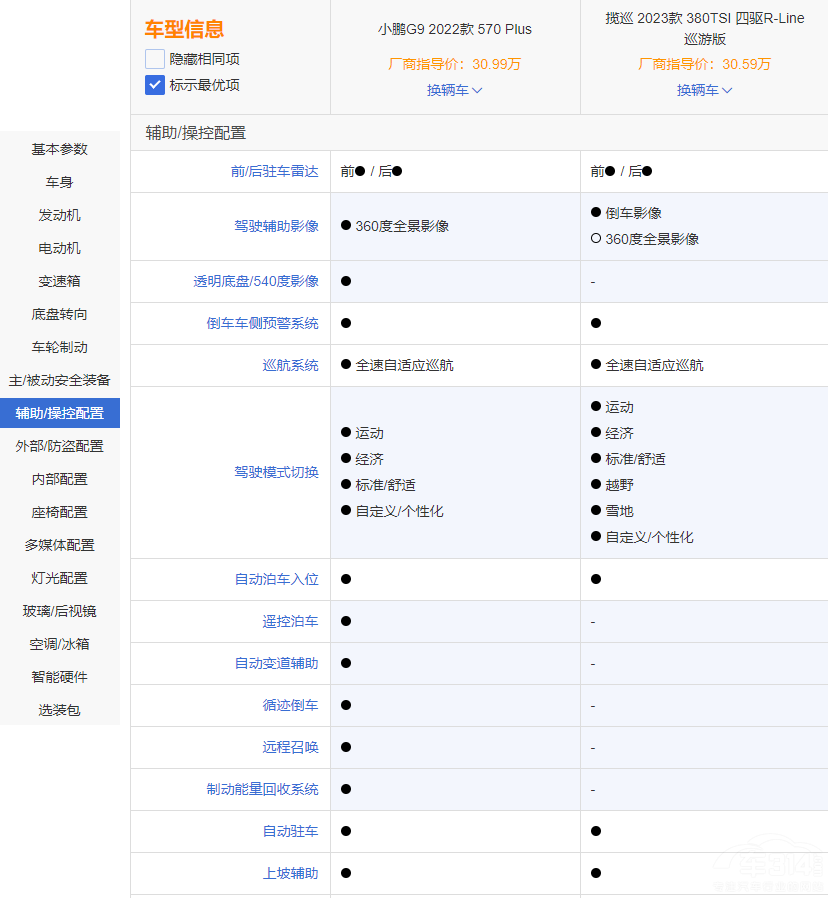Open the 驾驶模式切换 parameter label

tap(277, 472)
